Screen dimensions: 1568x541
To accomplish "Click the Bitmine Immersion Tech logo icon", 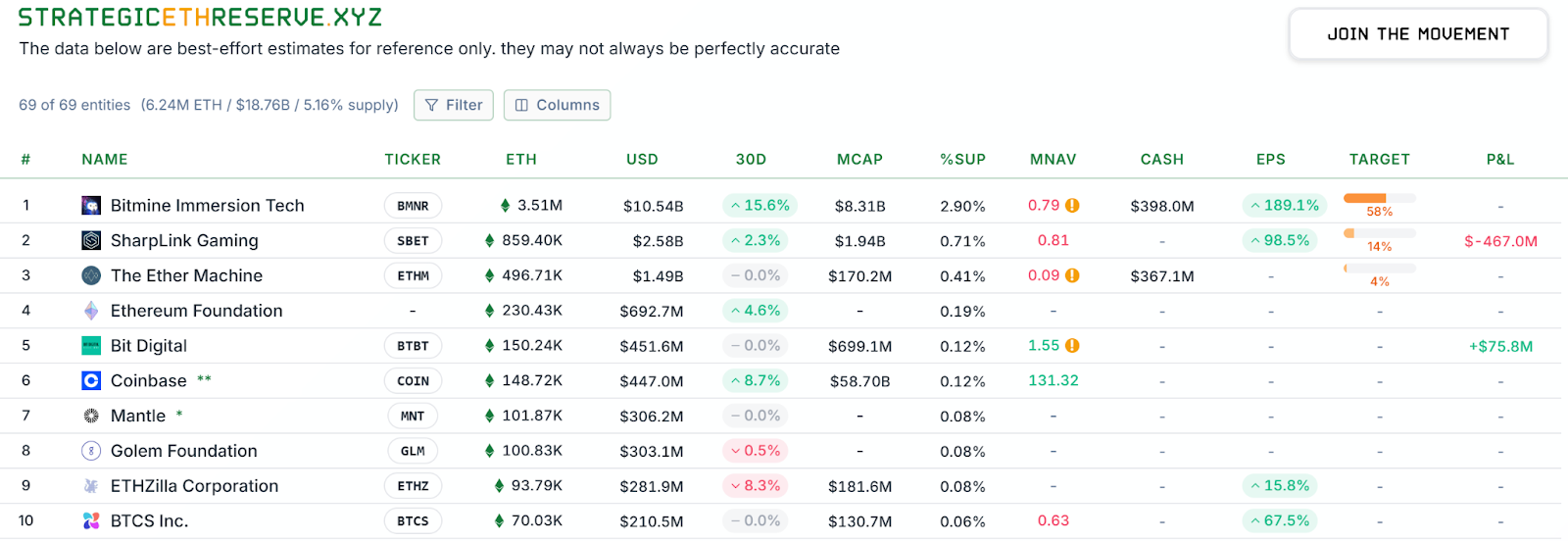I will coord(91,206).
